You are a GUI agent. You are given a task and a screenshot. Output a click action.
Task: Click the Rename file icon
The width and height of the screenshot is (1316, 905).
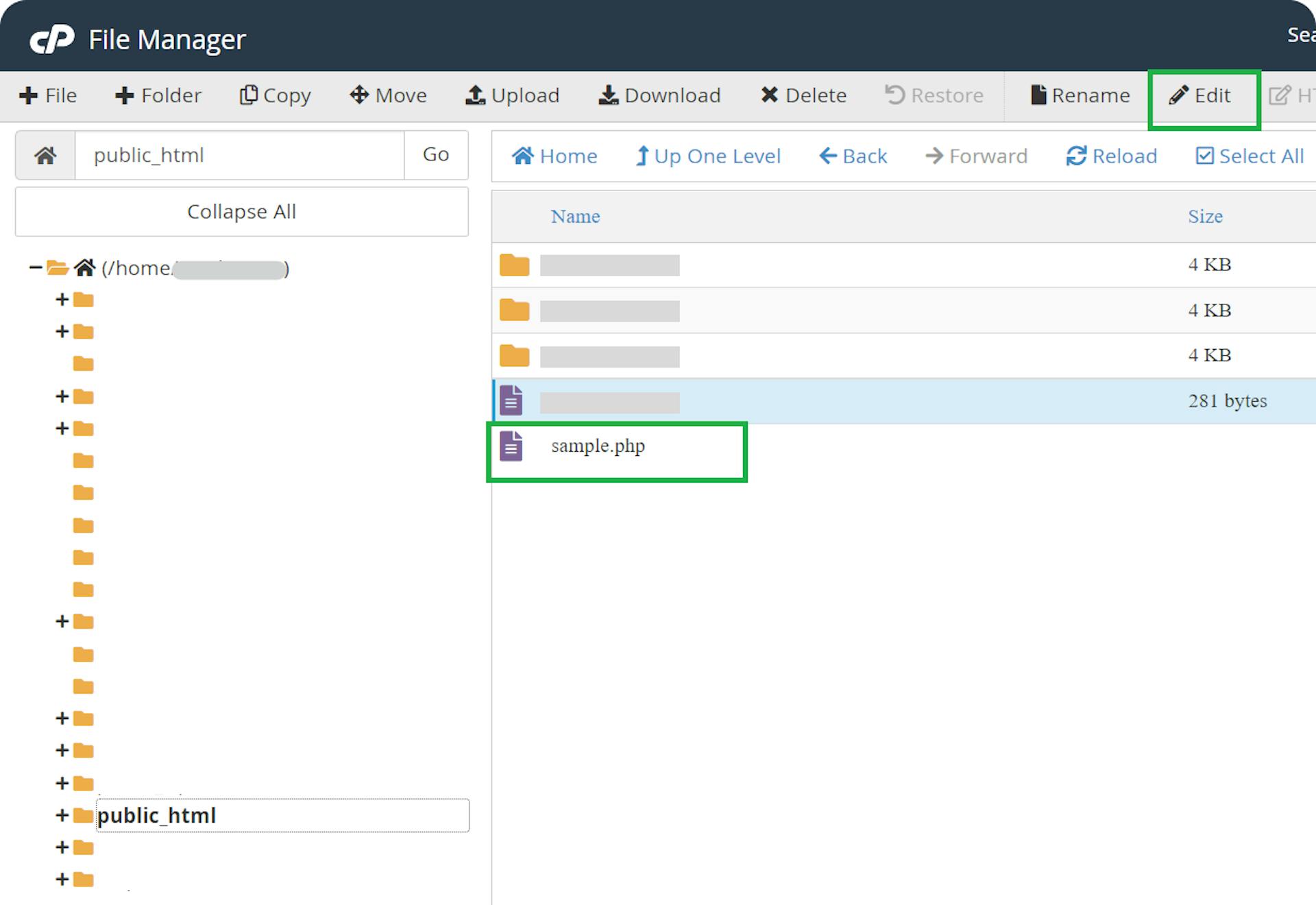[1038, 95]
